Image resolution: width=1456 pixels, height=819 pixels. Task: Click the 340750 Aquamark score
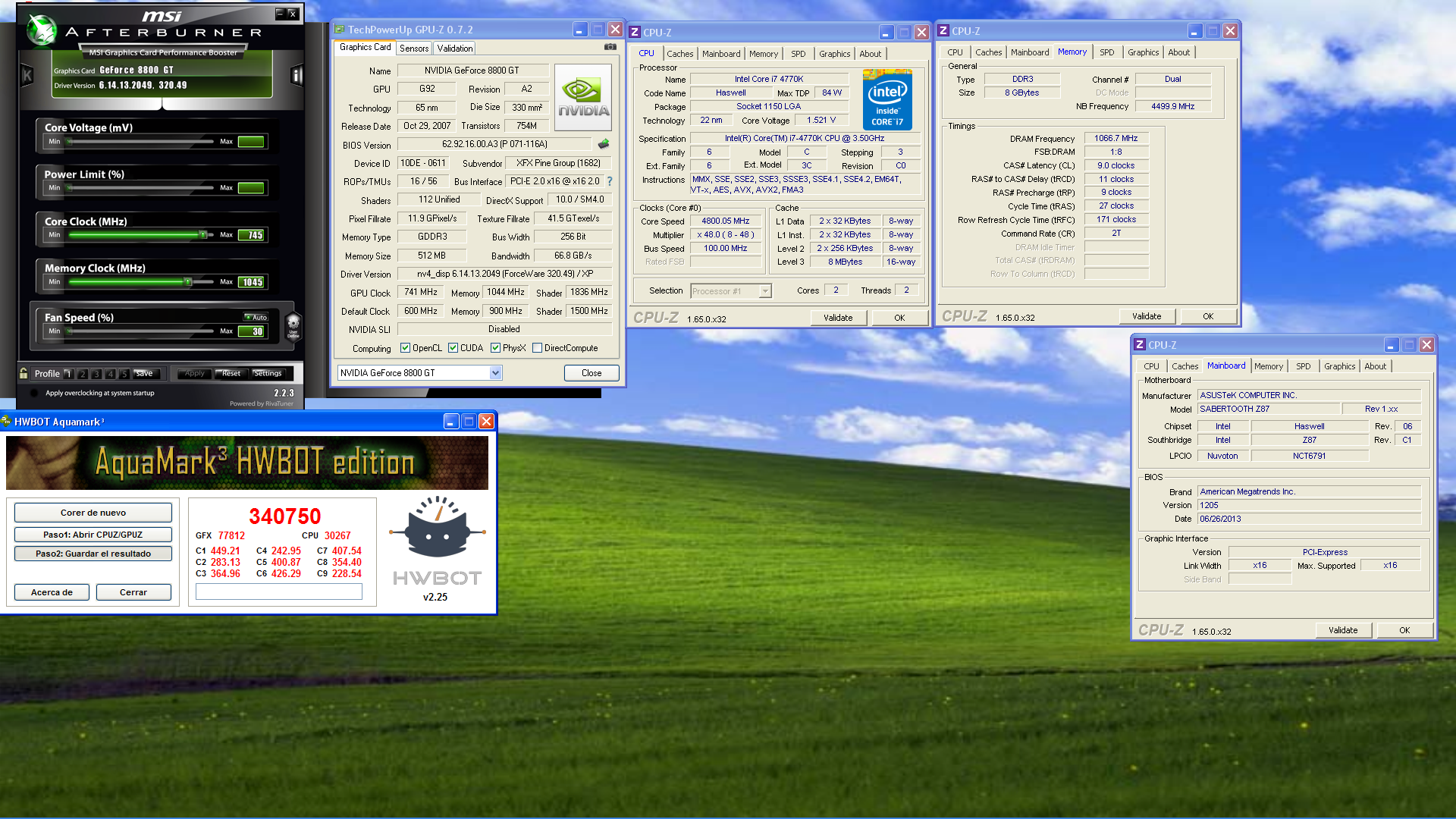click(x=285, y=516)
